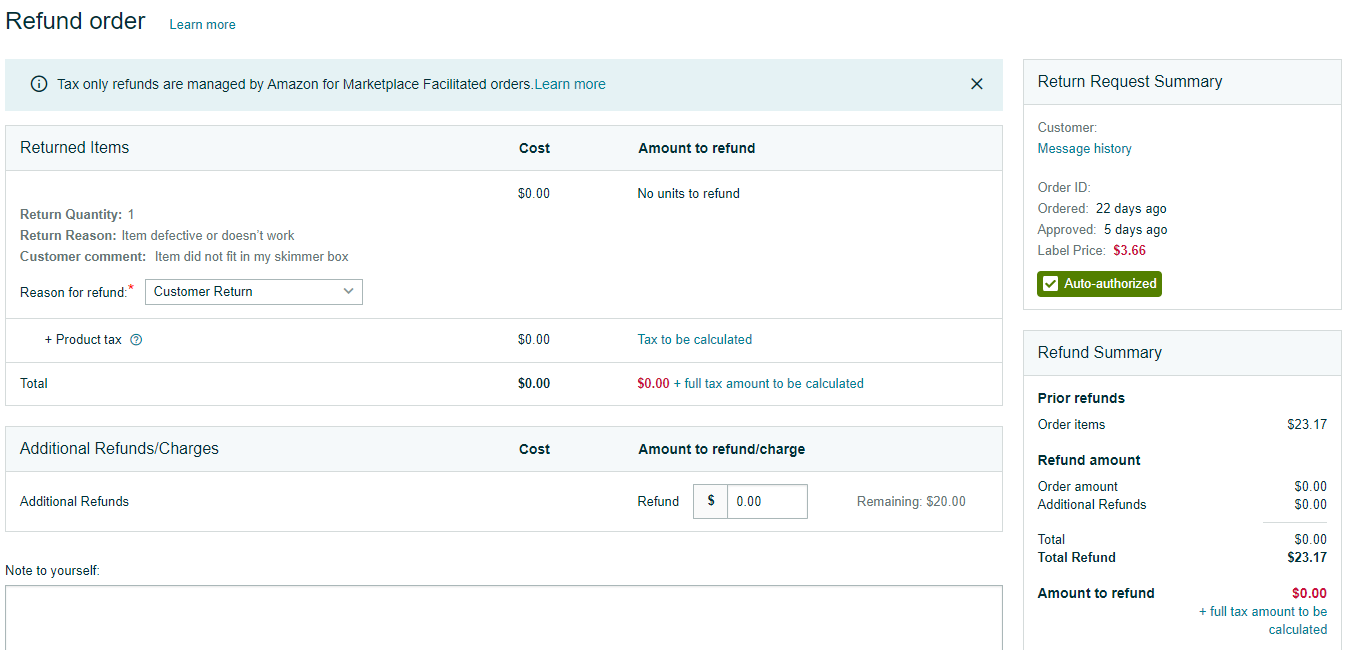Screen dimensions: 1352x650
Task: Click the Remaining: $20.00 text
Action: 910,502
